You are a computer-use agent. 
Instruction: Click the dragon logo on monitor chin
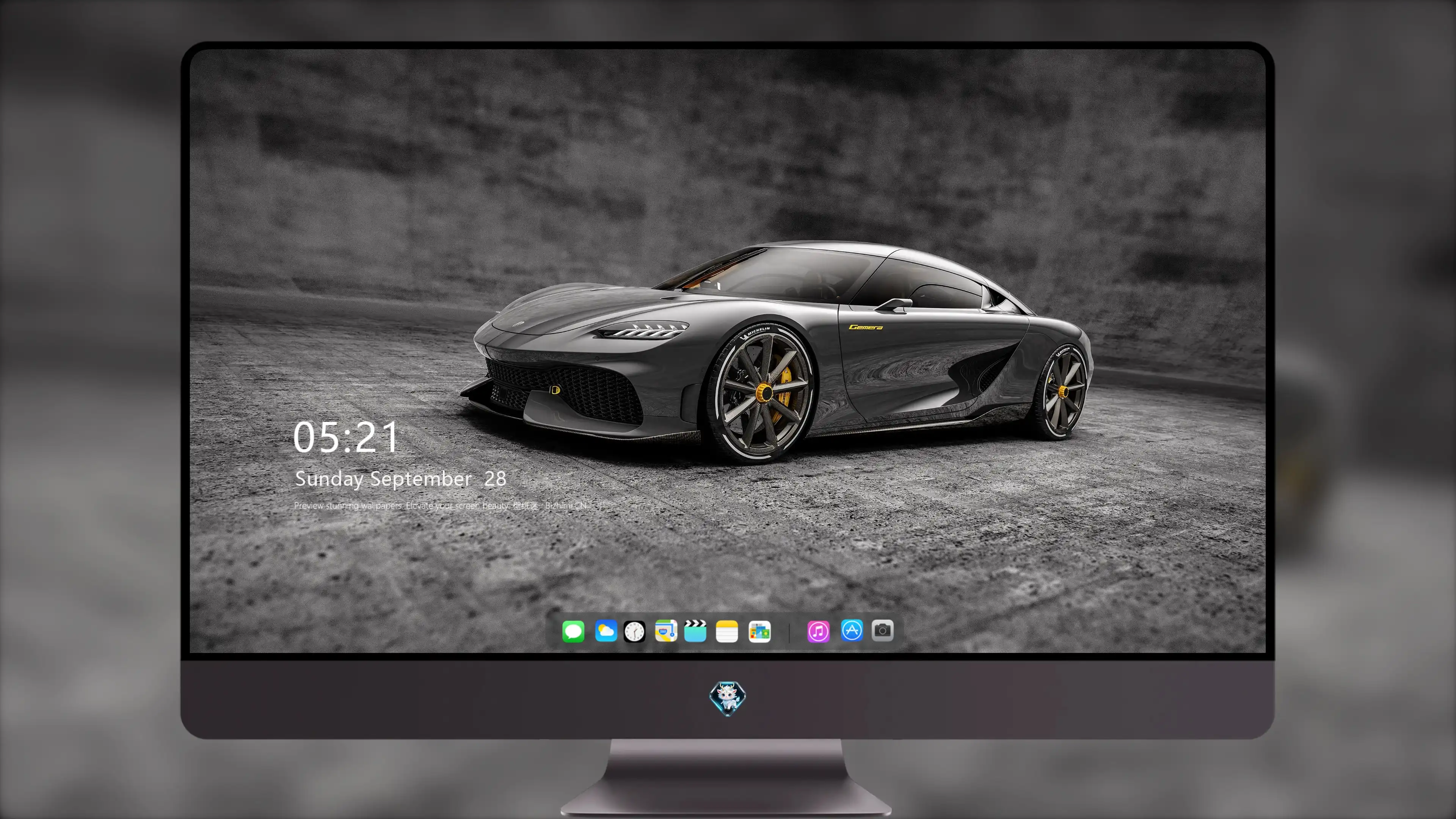pyautogui.click(x=728, y=698)
